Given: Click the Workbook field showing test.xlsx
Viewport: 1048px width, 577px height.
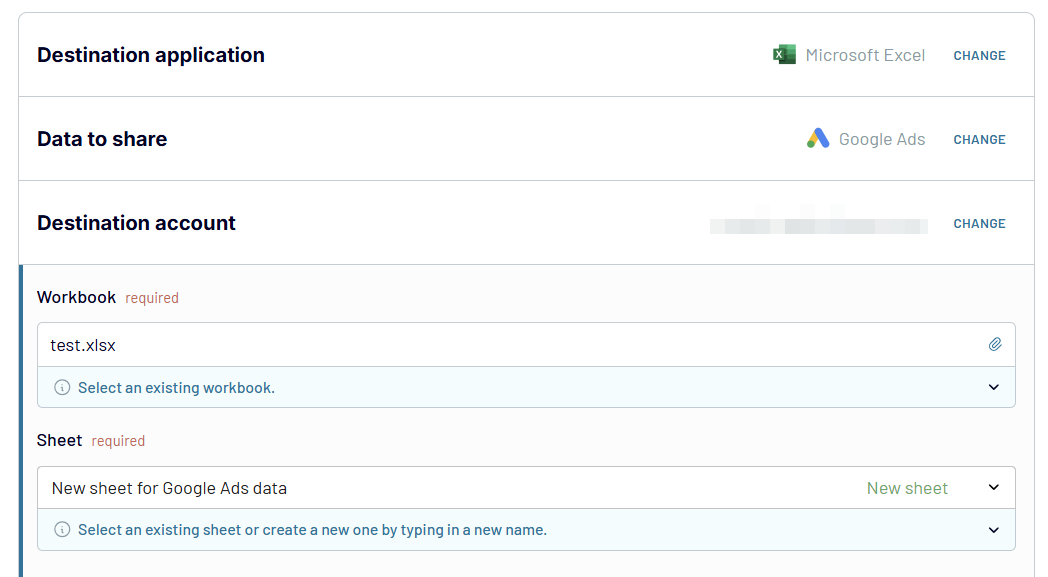Looking at the screenshot, I should click(526, 345).
